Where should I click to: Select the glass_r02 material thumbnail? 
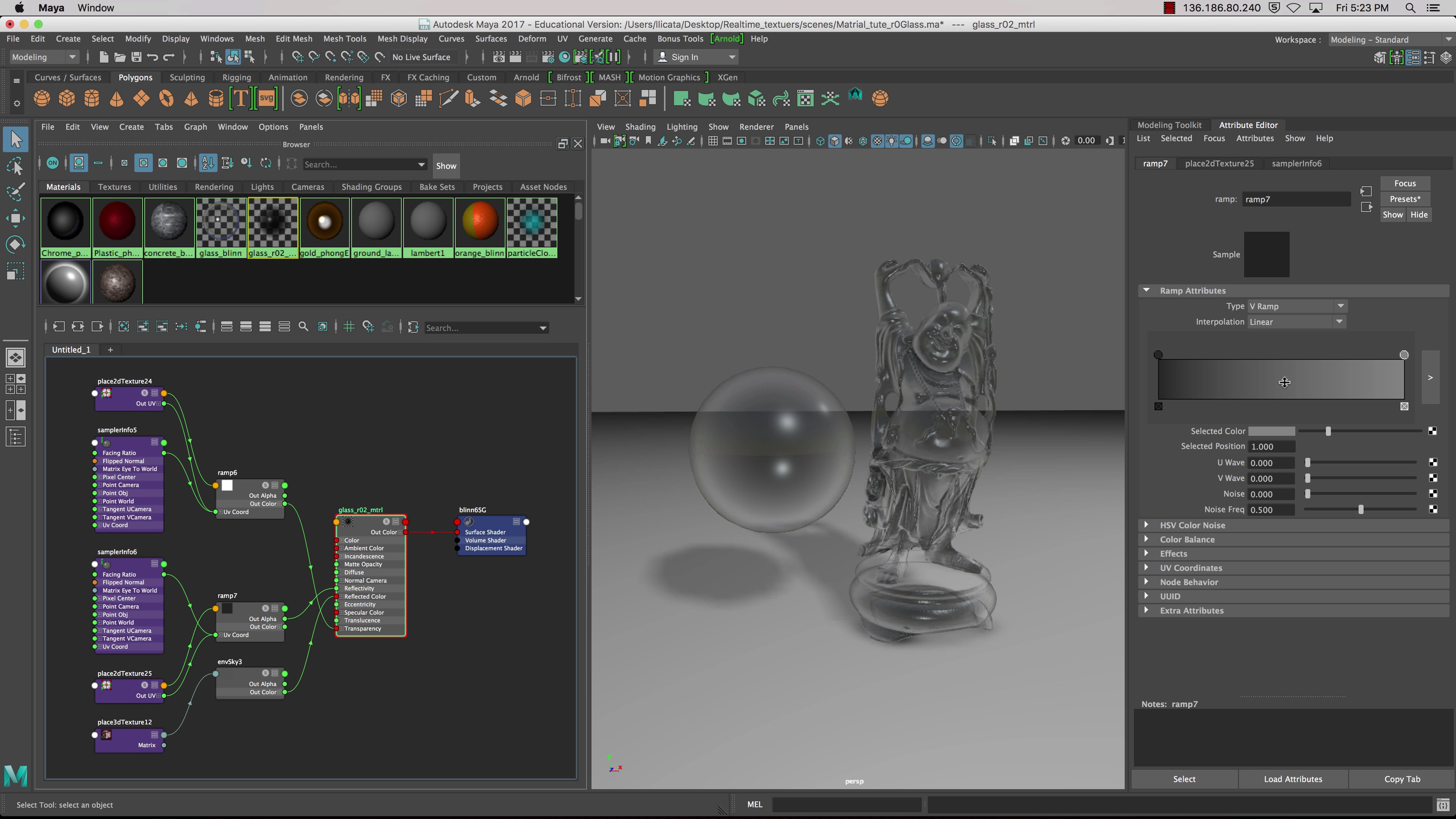(273, 223)
